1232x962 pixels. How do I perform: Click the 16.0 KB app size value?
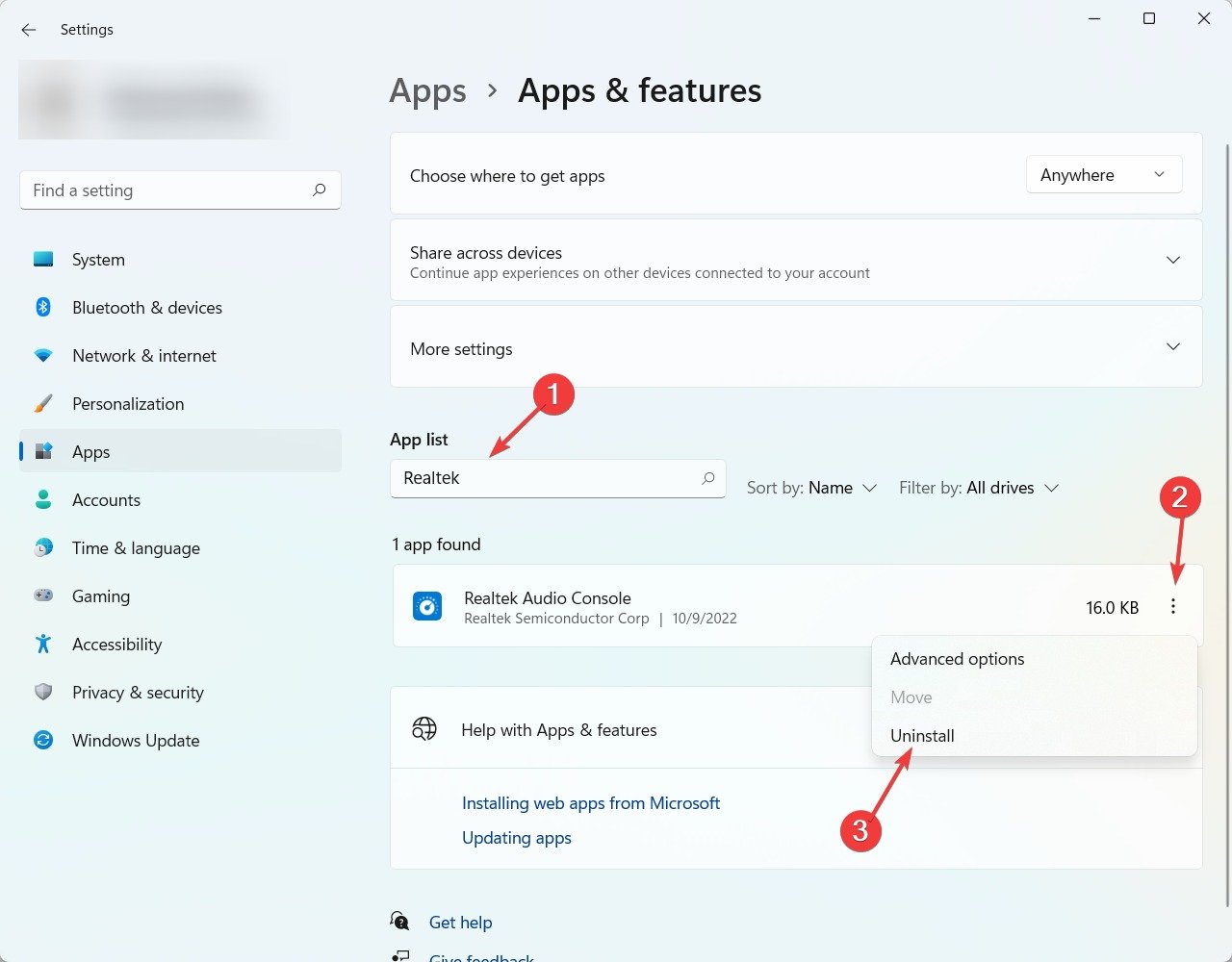pyautogui.click(x=1113, y=608)
